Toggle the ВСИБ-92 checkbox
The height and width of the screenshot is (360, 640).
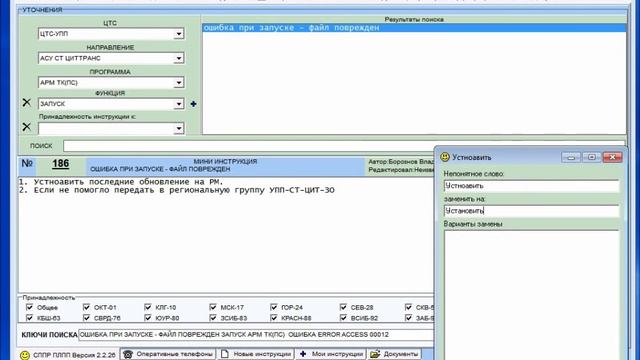(343, 318)
